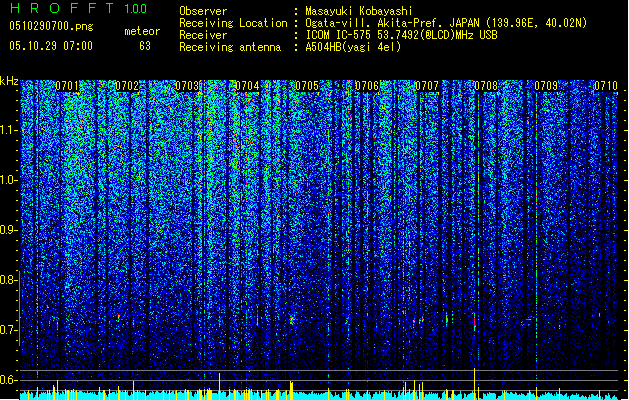Click observer name Masayuki Kobayashi
This screenshot has width=629, height=400.
359,11
